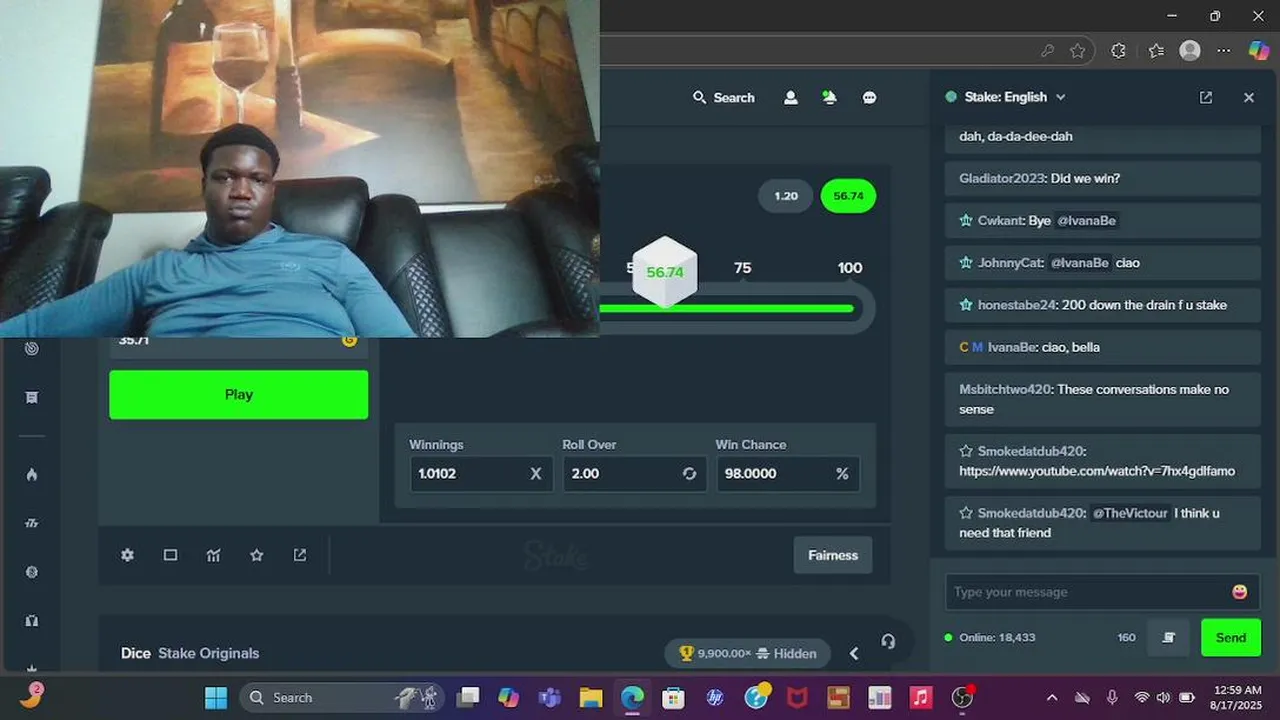Viewport: 1280px width, 720px height.
Task: Toggle the chat bubble icon in header
Action: coord(869,97)
